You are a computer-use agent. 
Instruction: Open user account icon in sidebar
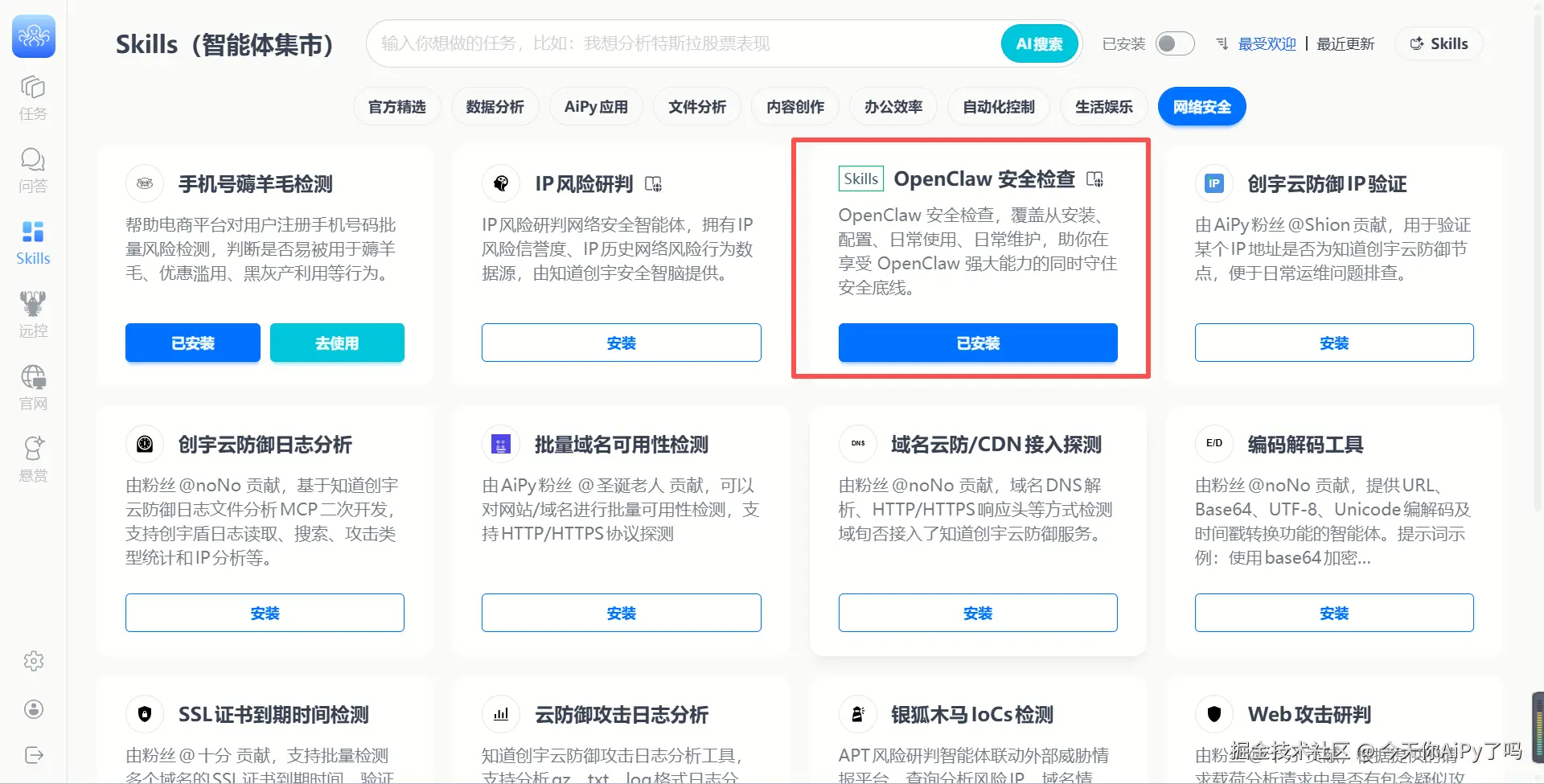(x=34, y=709)
